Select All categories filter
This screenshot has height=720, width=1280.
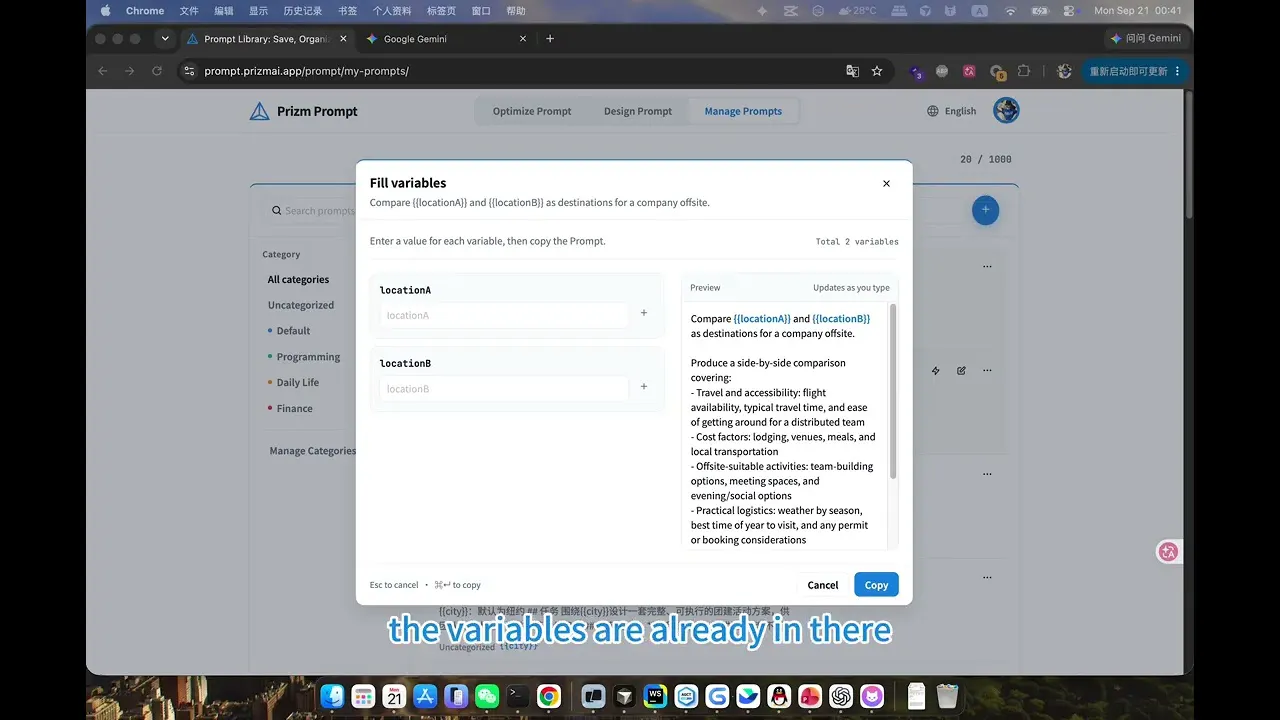click(x=298, y=280)
